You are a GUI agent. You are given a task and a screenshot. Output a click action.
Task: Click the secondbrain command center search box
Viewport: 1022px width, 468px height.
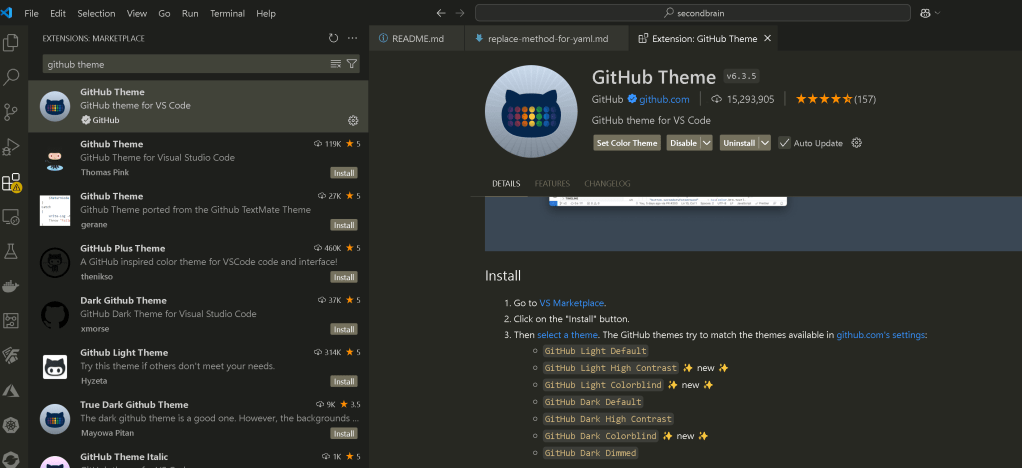point(693,13)
